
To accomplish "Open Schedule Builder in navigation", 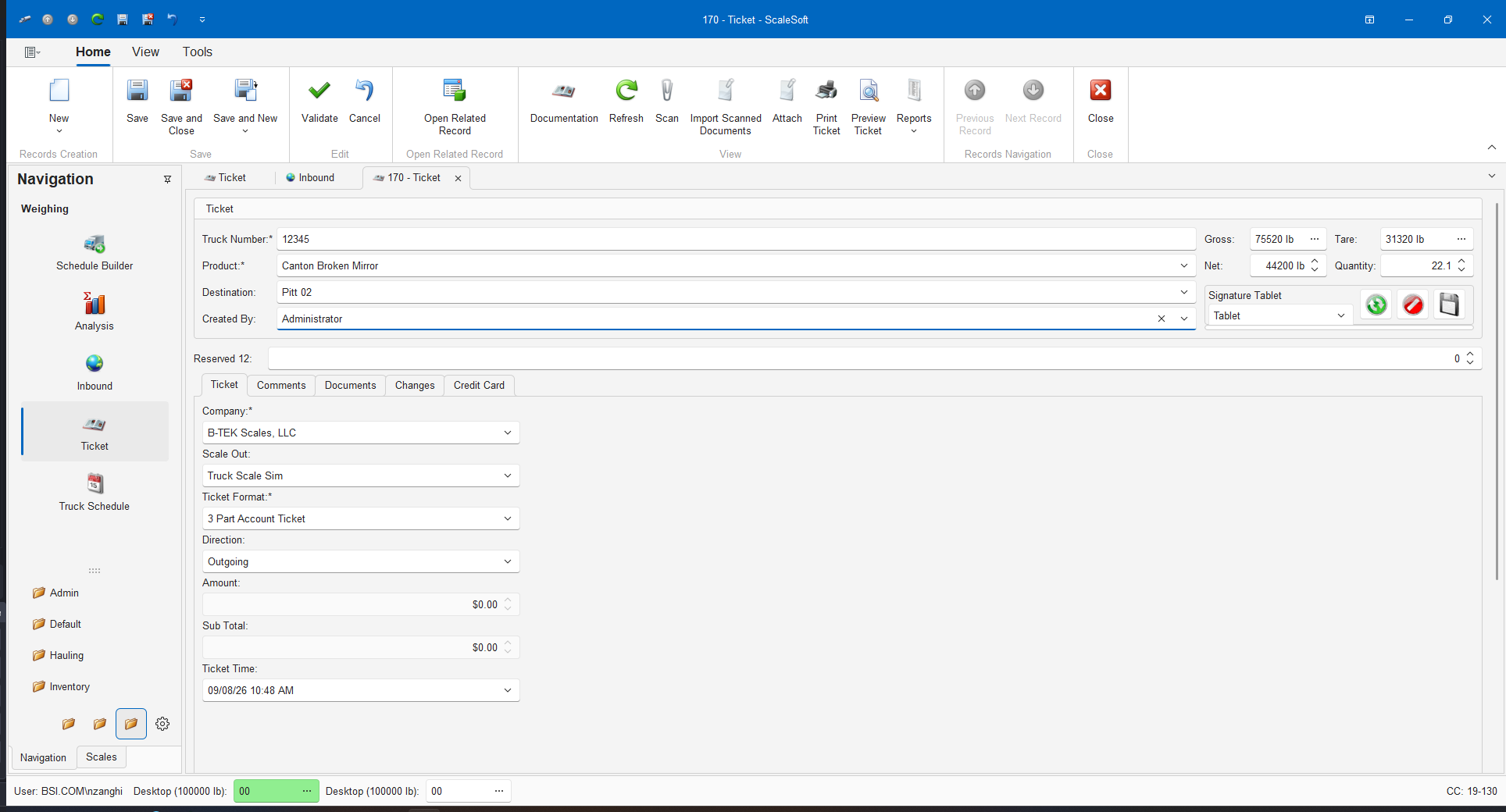I will coord(95,253).
